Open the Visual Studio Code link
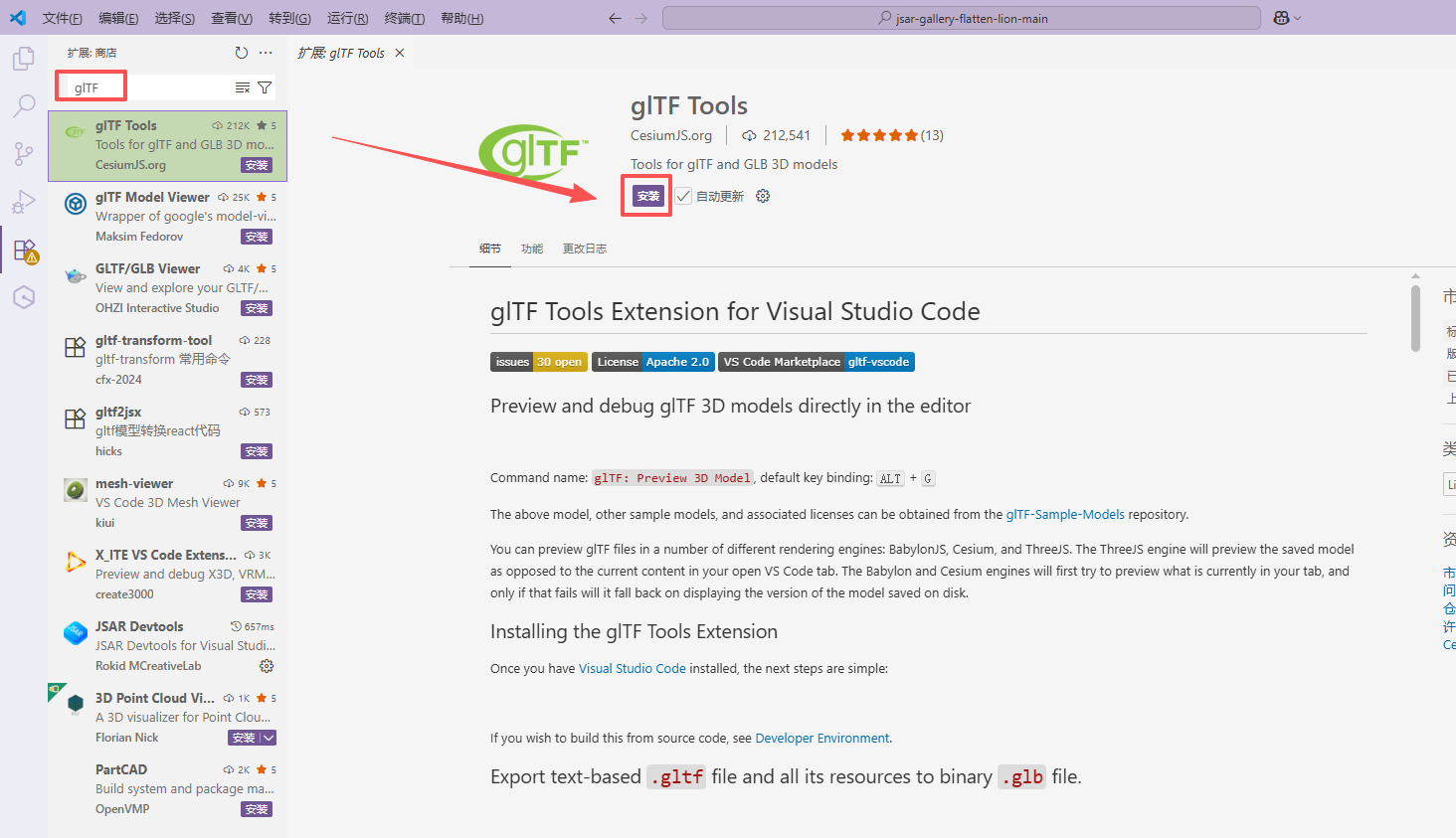 [x=633, y=668]
